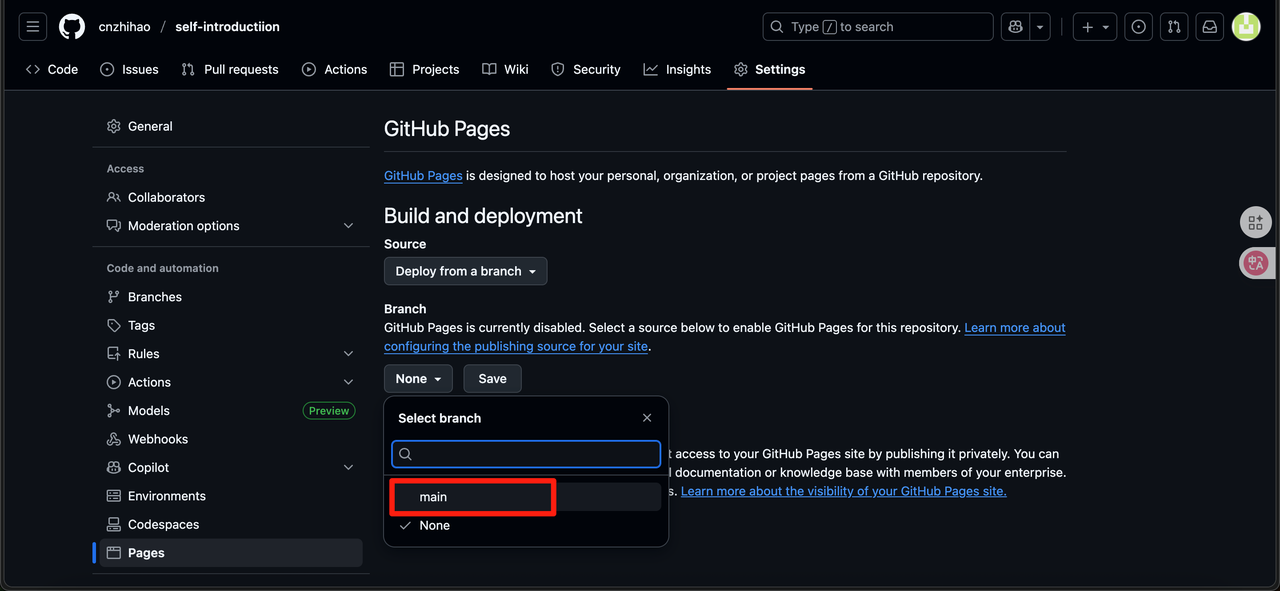This screenshot has width=1280, height=591.
Task: Select the None branch option
Action: click(434, 525)
